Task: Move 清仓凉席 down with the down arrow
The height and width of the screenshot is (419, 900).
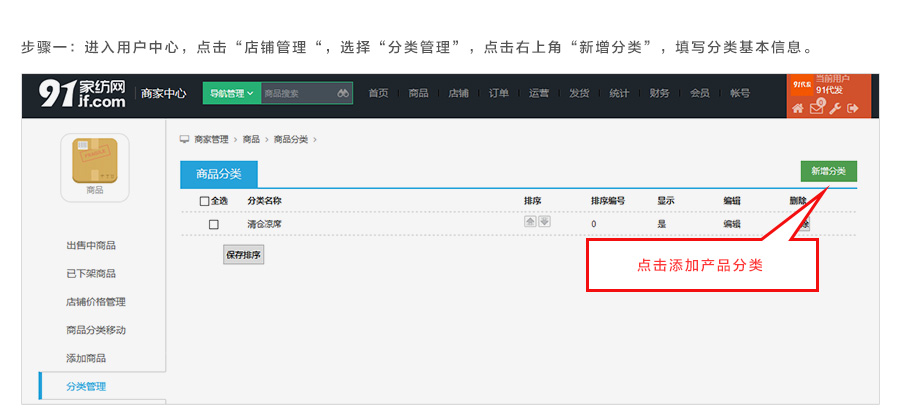Action: tap(544, 222)
